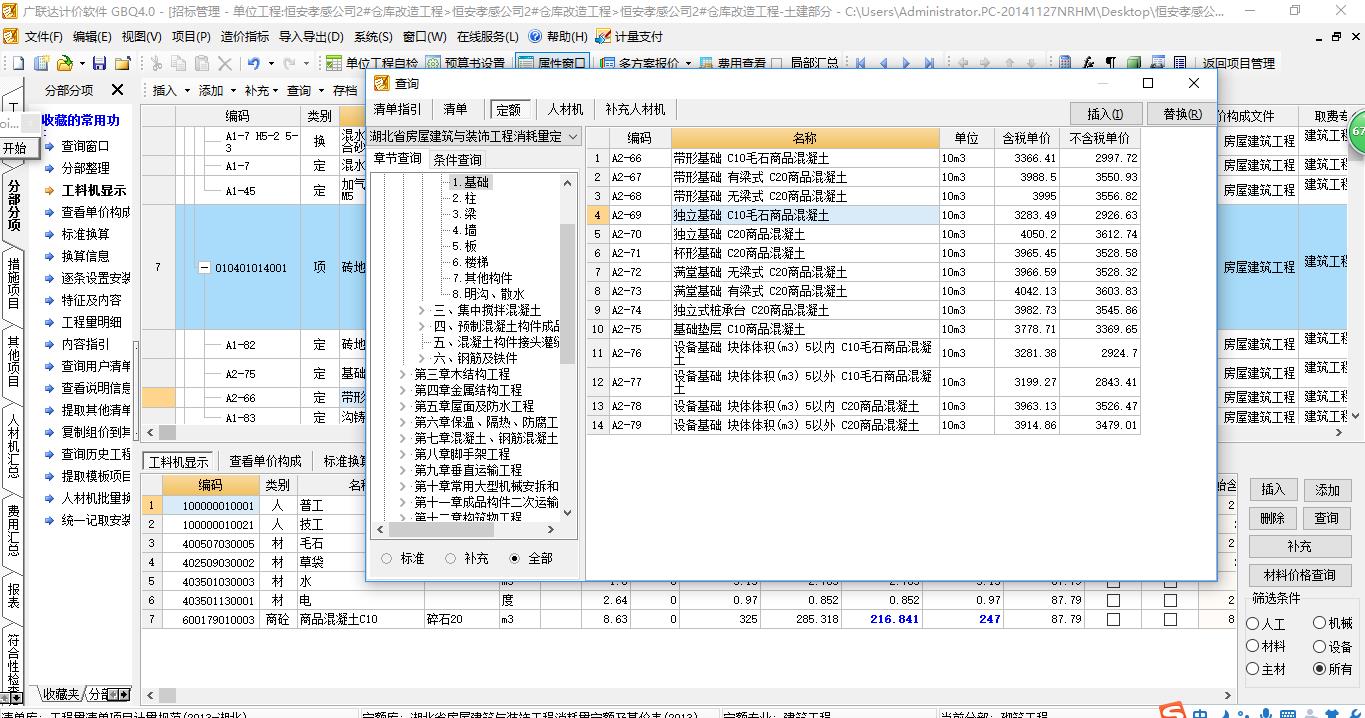Select the 补充 radio button in query dialog
The image size is (1365, 718).
click(x=450, y=559)
